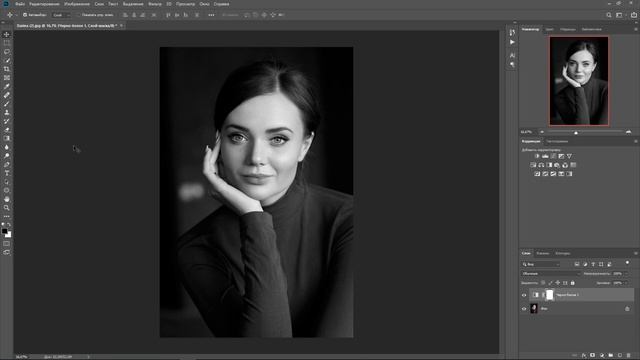Create a new group folder icon
This screenshot has width=640, height=360.
611,356
